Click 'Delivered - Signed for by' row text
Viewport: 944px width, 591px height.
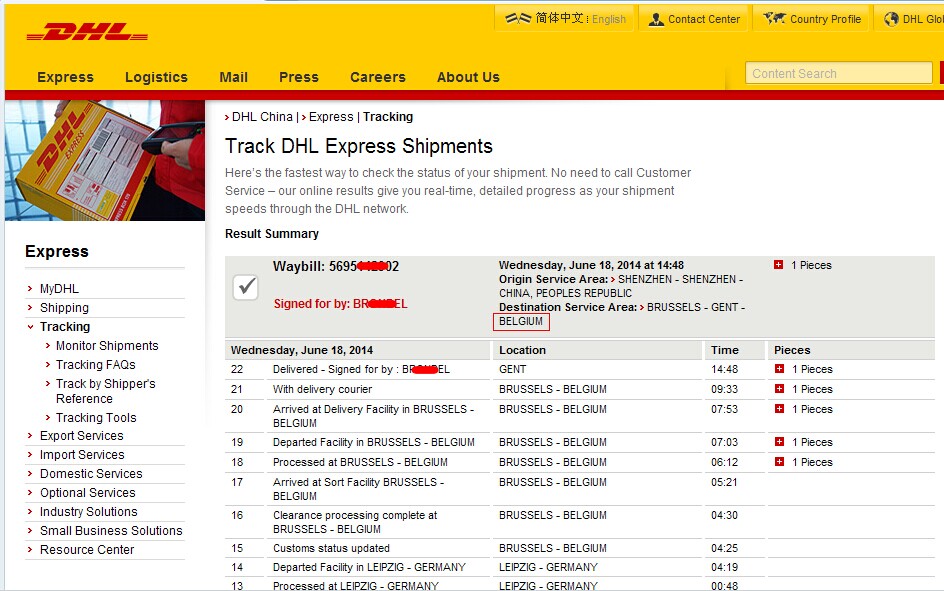point(361,370)
